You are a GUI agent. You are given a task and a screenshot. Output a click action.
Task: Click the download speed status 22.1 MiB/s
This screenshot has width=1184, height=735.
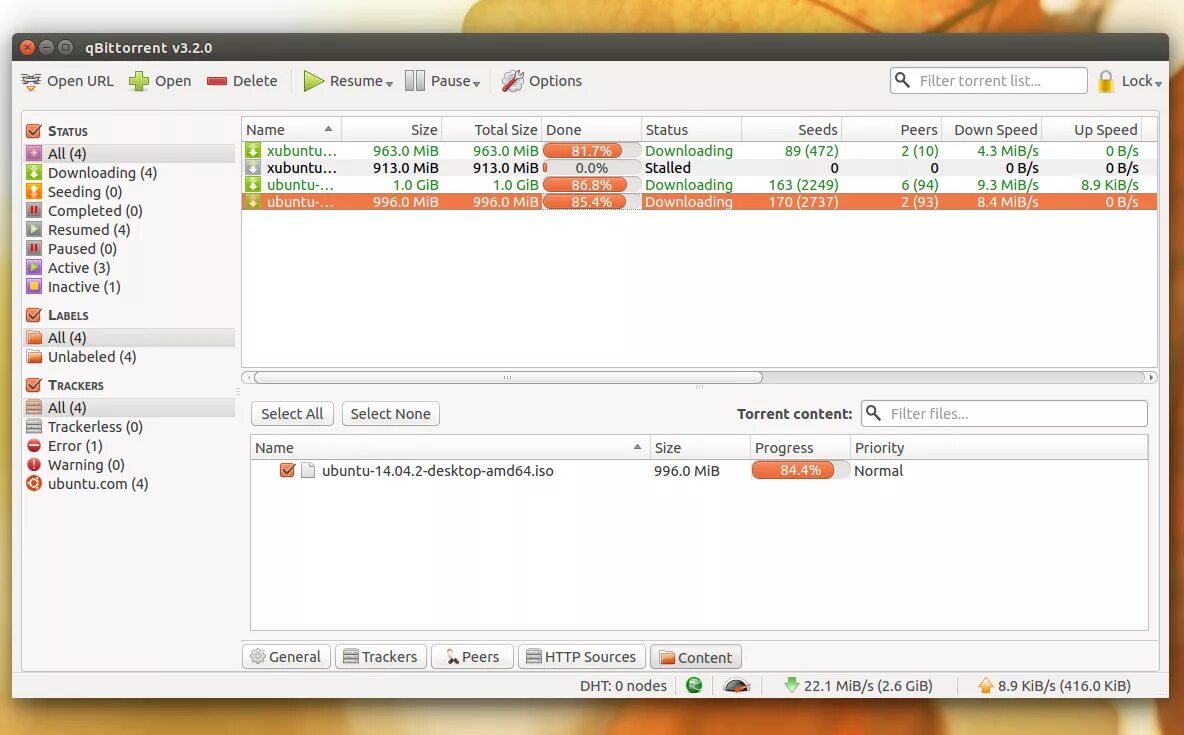(x=858, y=686)
